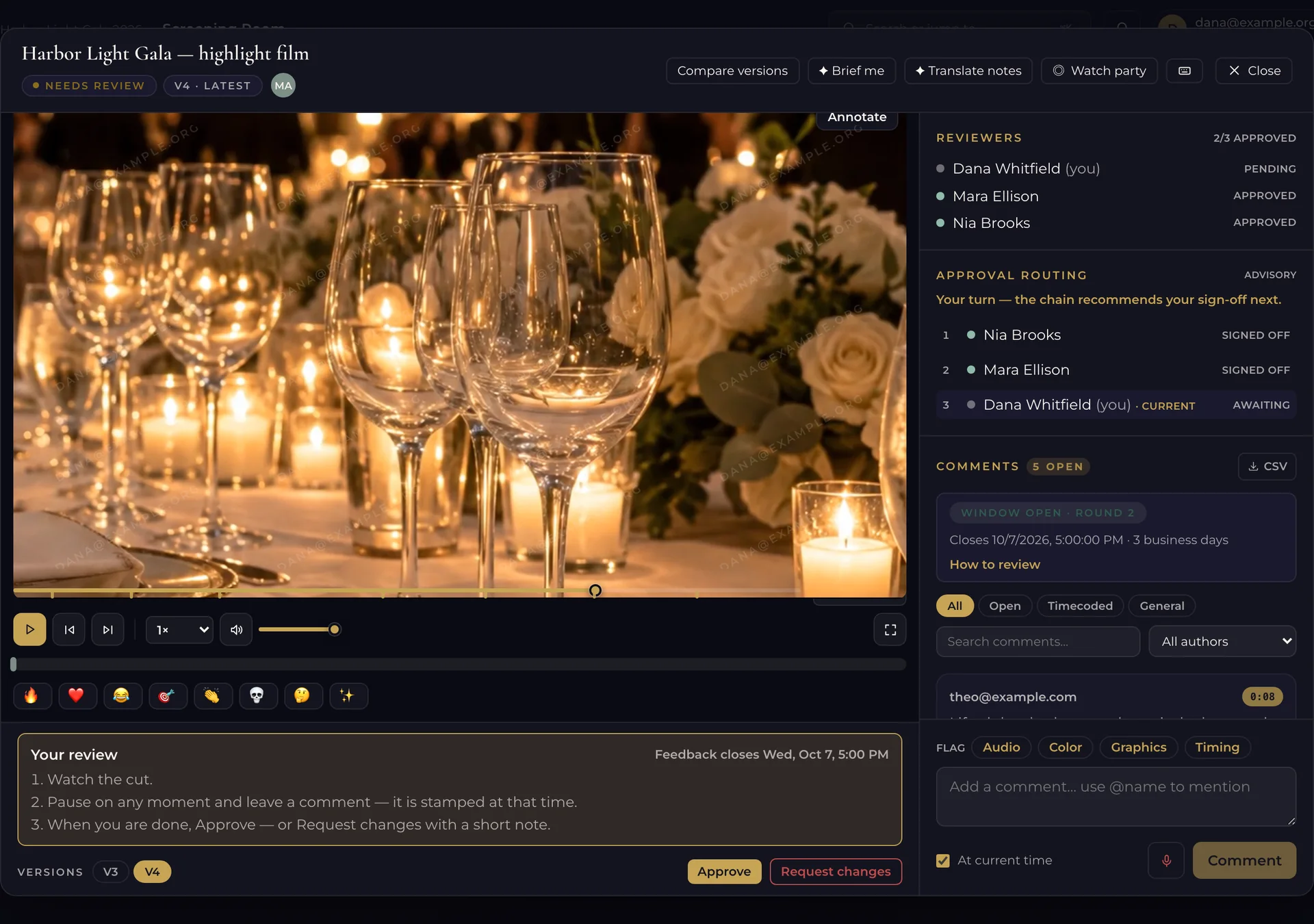Focus the Search comments field
Image resolution: width=1314 pixels, height=924 pixels.
point(1038,641)
